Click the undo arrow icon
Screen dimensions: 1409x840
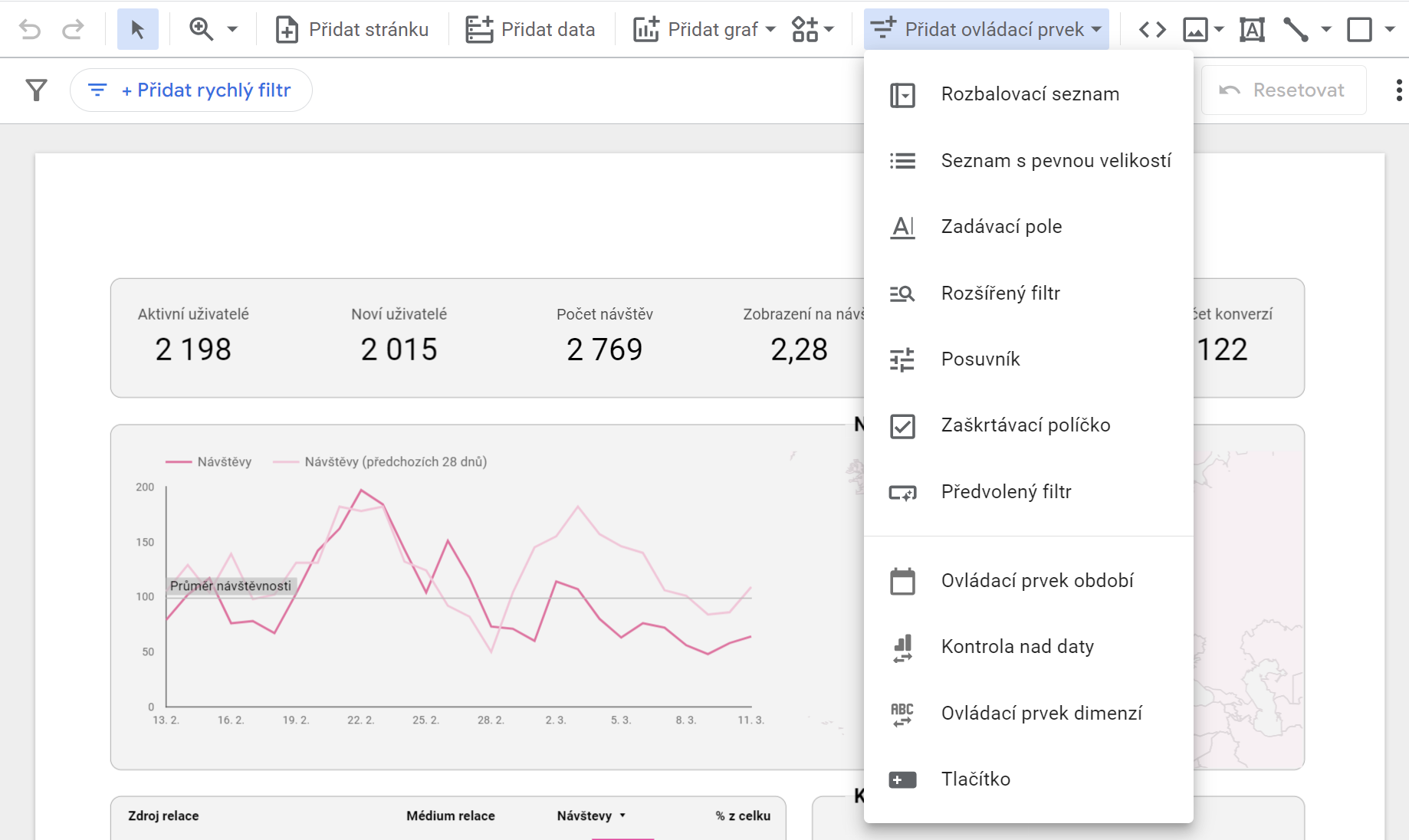(30, 30)
